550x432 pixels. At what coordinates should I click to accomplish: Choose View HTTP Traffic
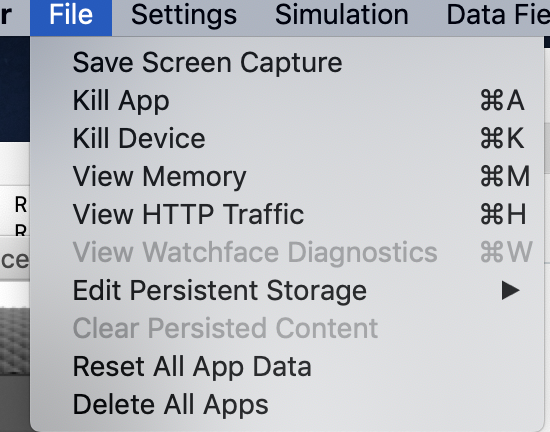pos(287,214)
